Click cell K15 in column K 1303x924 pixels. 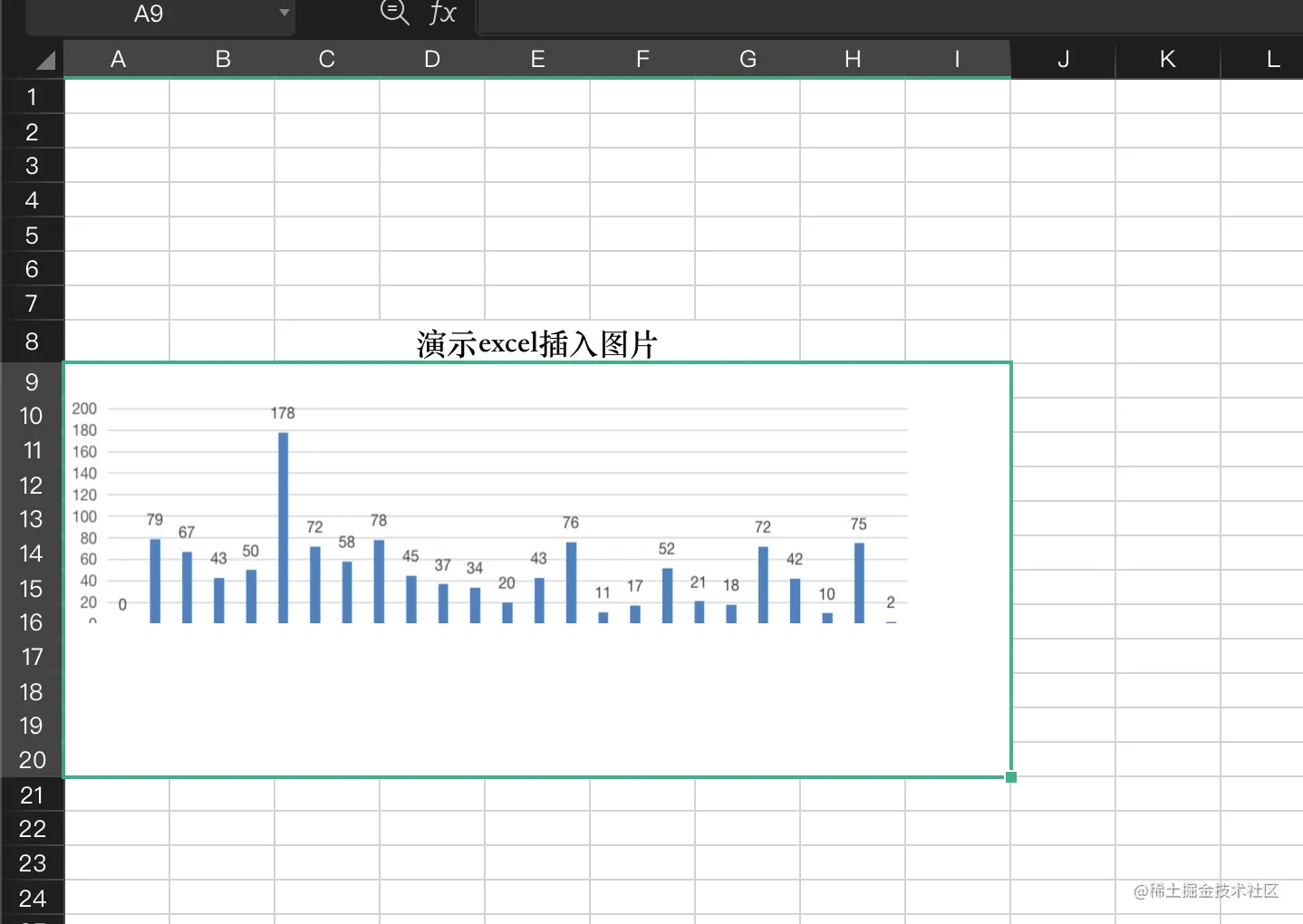coord(1167,588)
